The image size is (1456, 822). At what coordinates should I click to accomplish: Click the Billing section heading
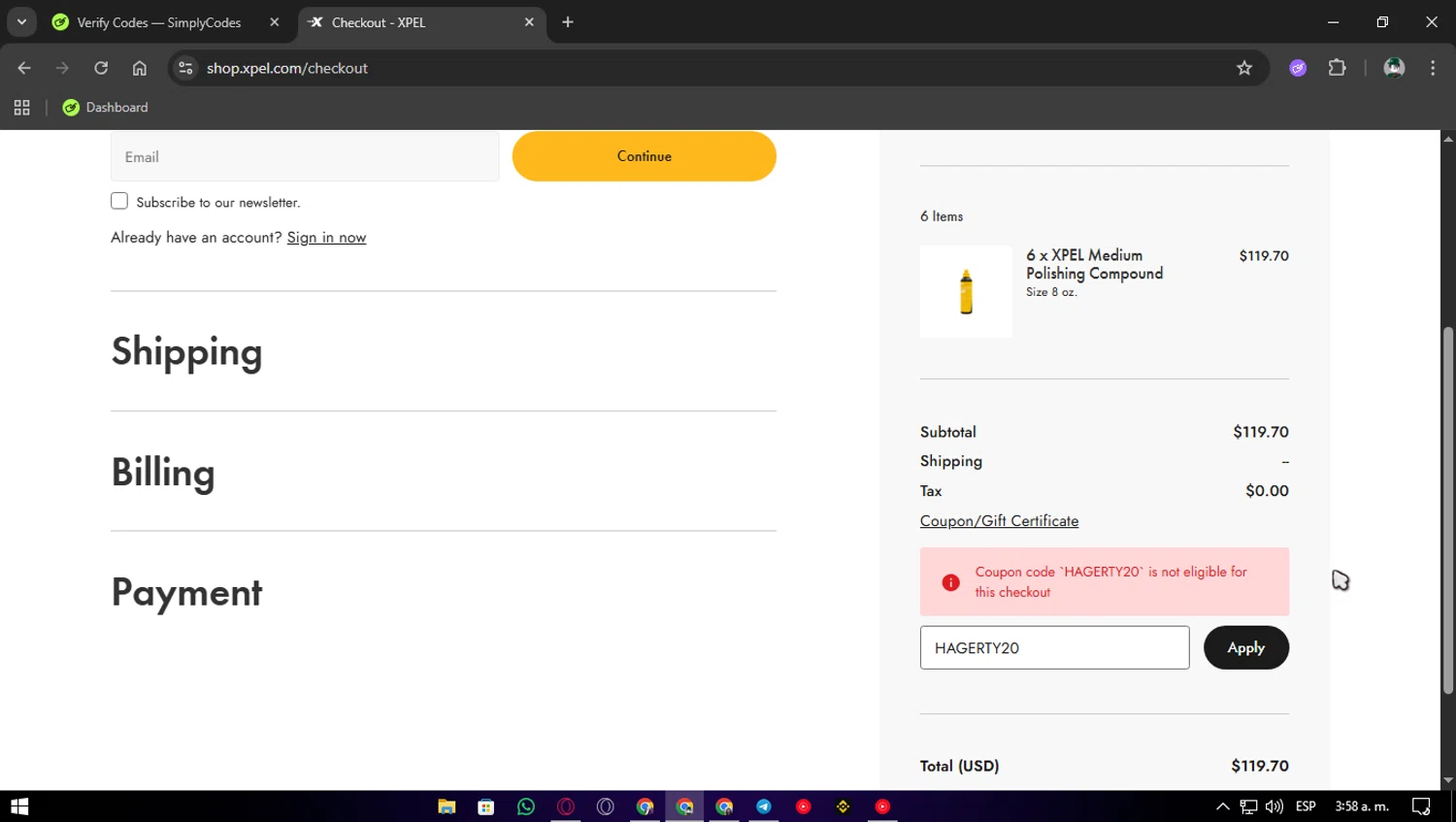[x=163, y=472]
